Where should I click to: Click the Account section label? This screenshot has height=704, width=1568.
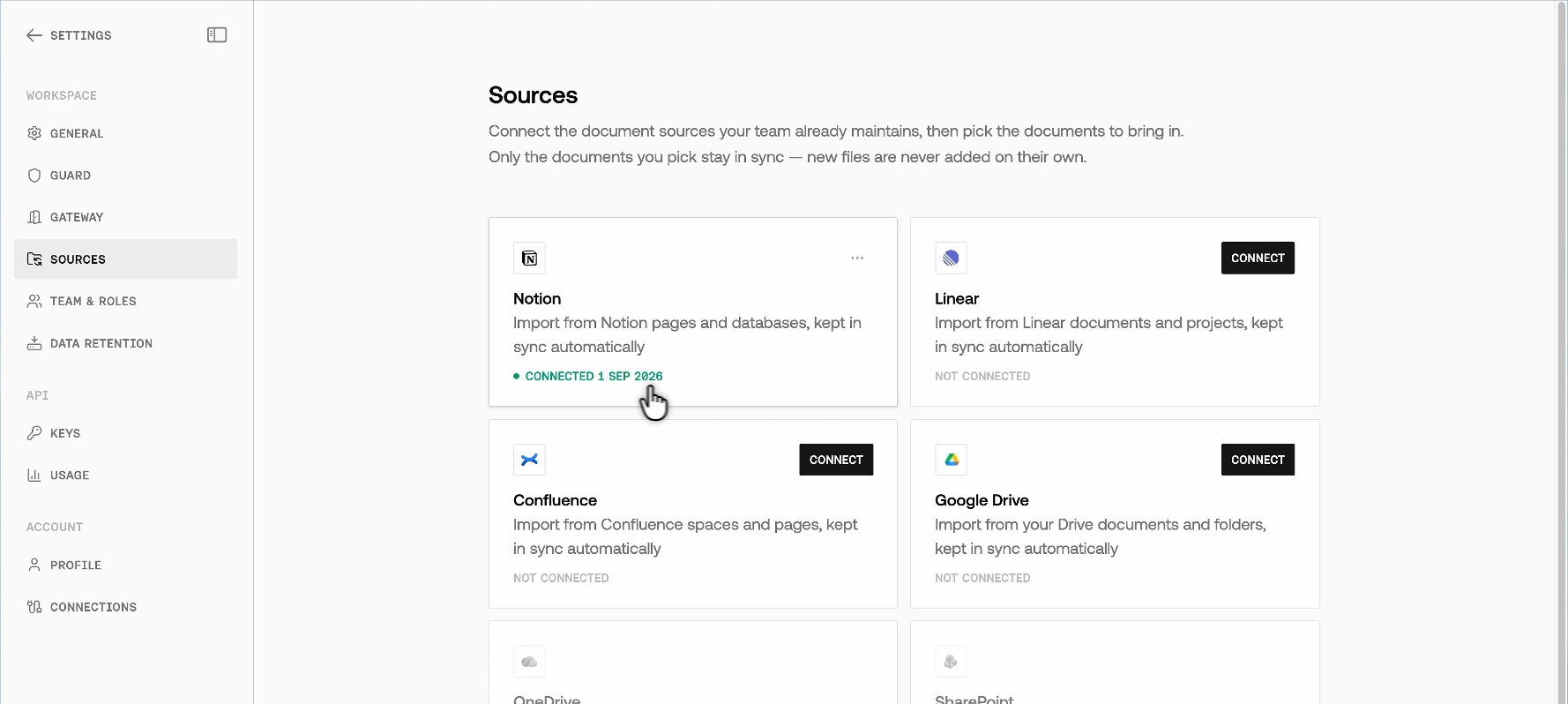click(x=55, y=527)
